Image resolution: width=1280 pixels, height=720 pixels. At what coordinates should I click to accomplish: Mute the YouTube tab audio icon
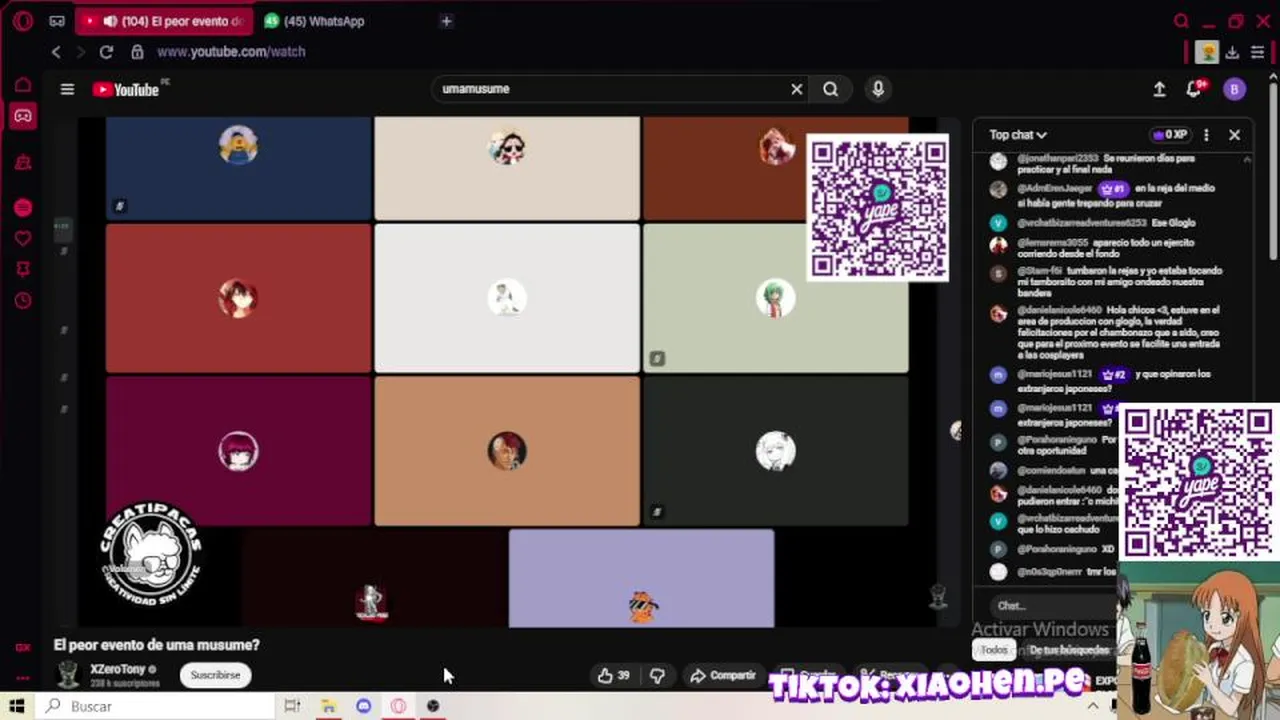(110, 21)
